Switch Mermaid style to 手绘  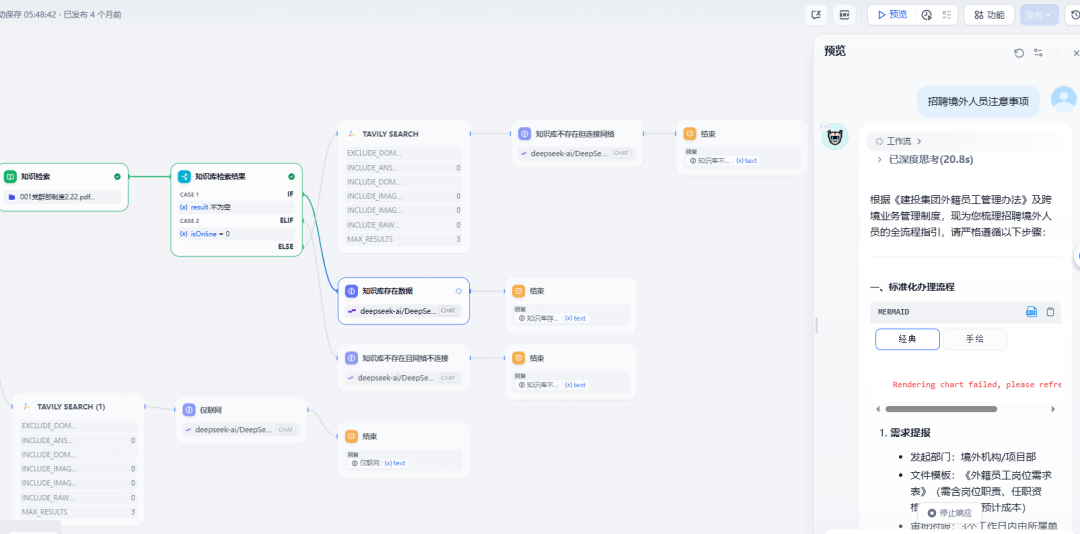[x=974, y=339]
